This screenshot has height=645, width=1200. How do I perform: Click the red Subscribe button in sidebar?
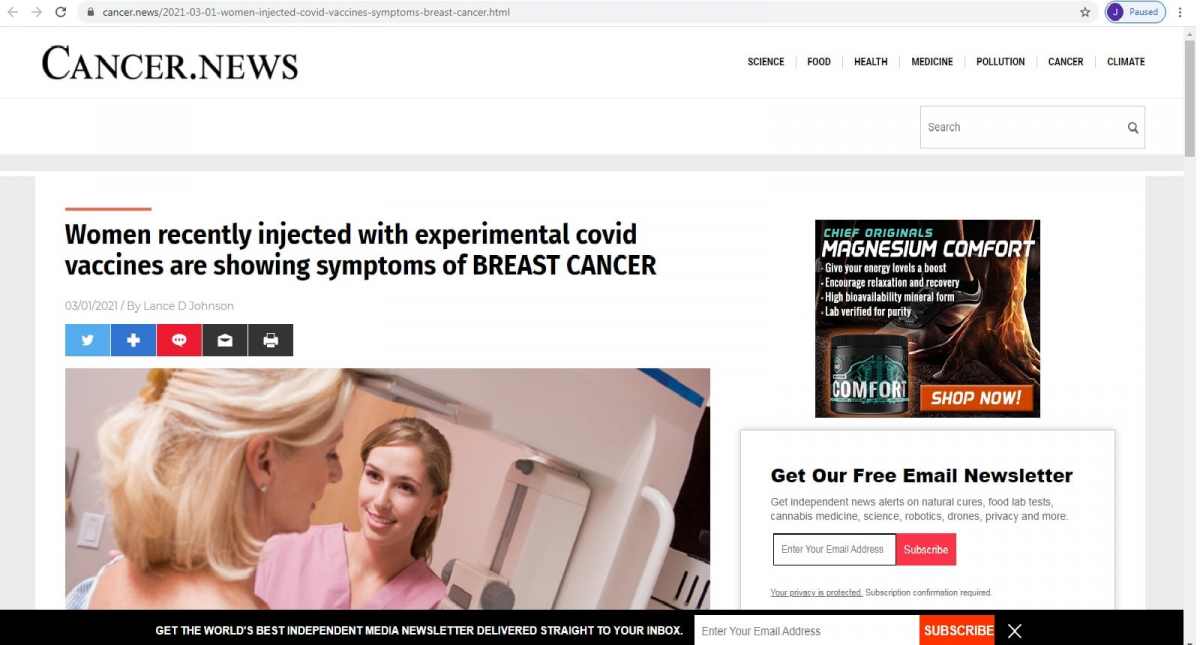(926, 549)
